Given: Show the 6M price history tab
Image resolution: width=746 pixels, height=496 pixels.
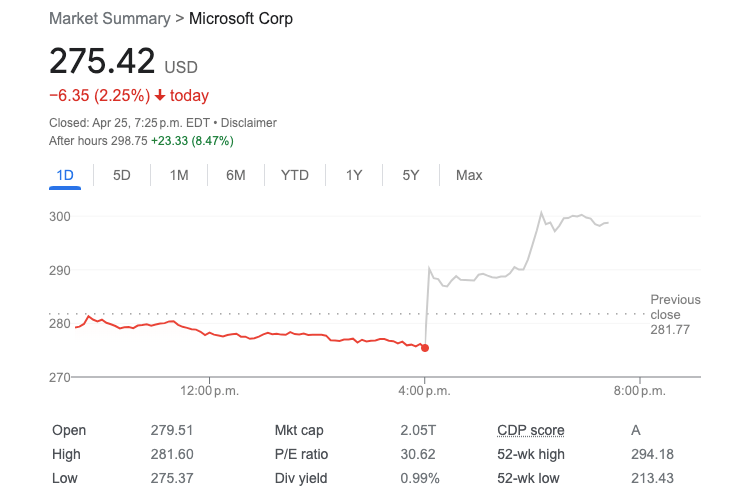Looking at the screenshot, I should pos(236,175).
